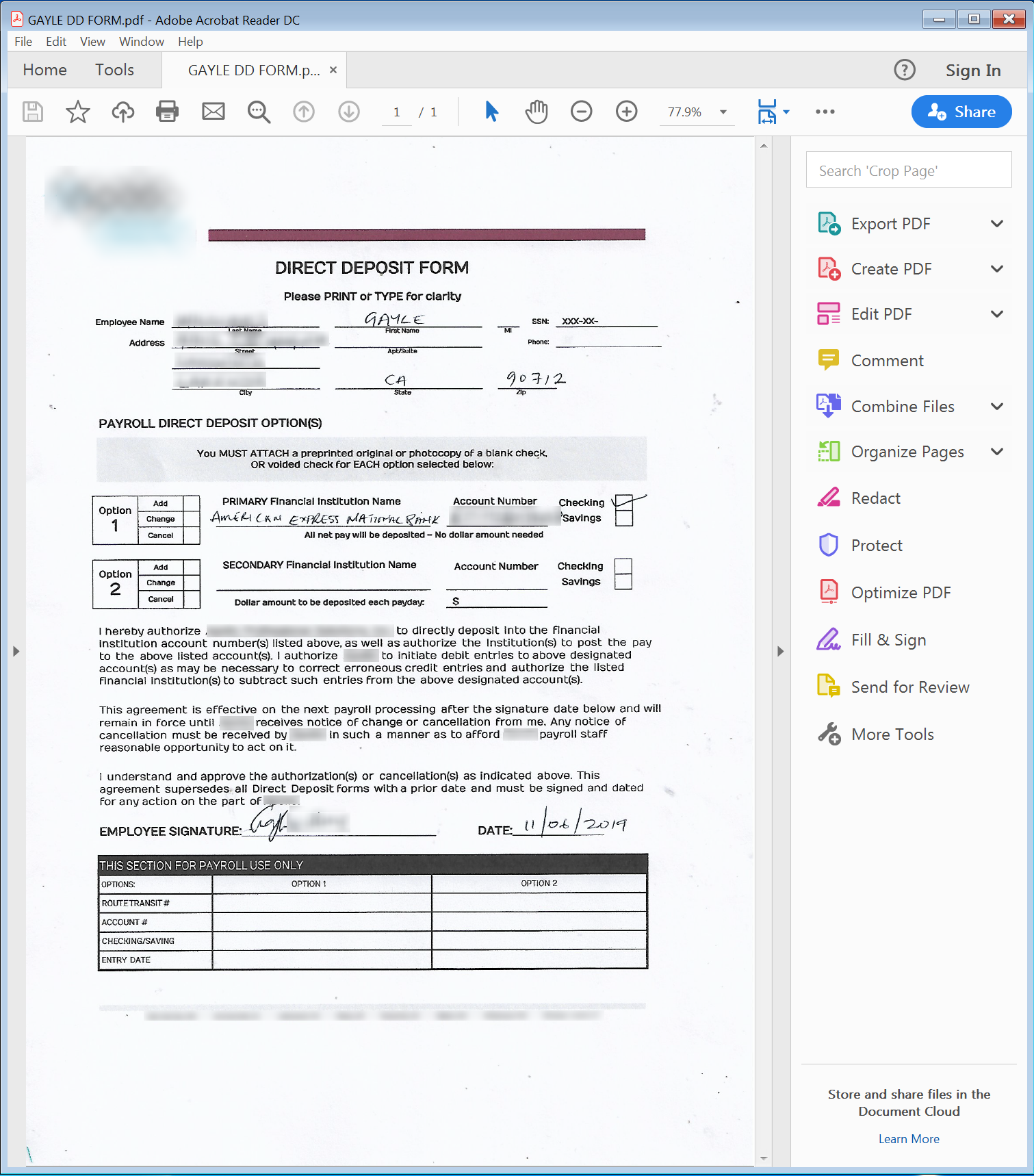
Task: Bookmark file with the star icon
Action: [78, 112]
